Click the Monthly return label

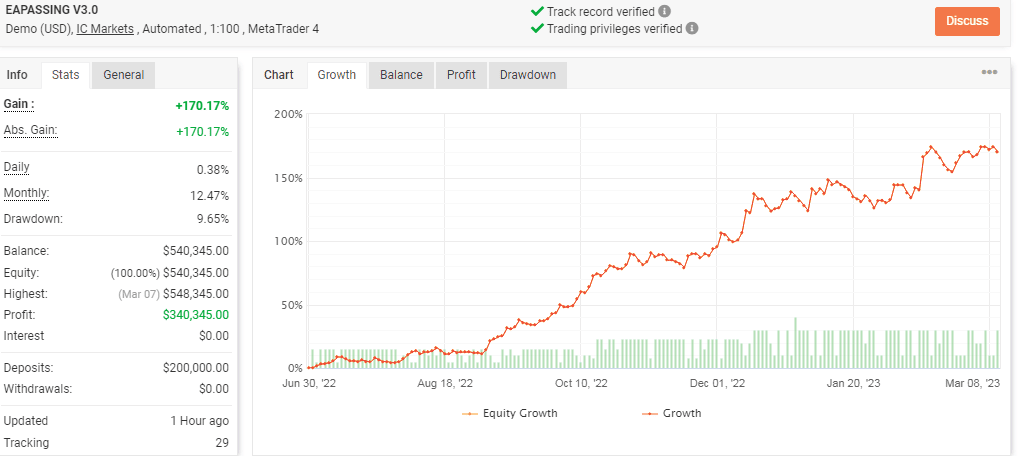pyautogui.click(x=26, y=193)
